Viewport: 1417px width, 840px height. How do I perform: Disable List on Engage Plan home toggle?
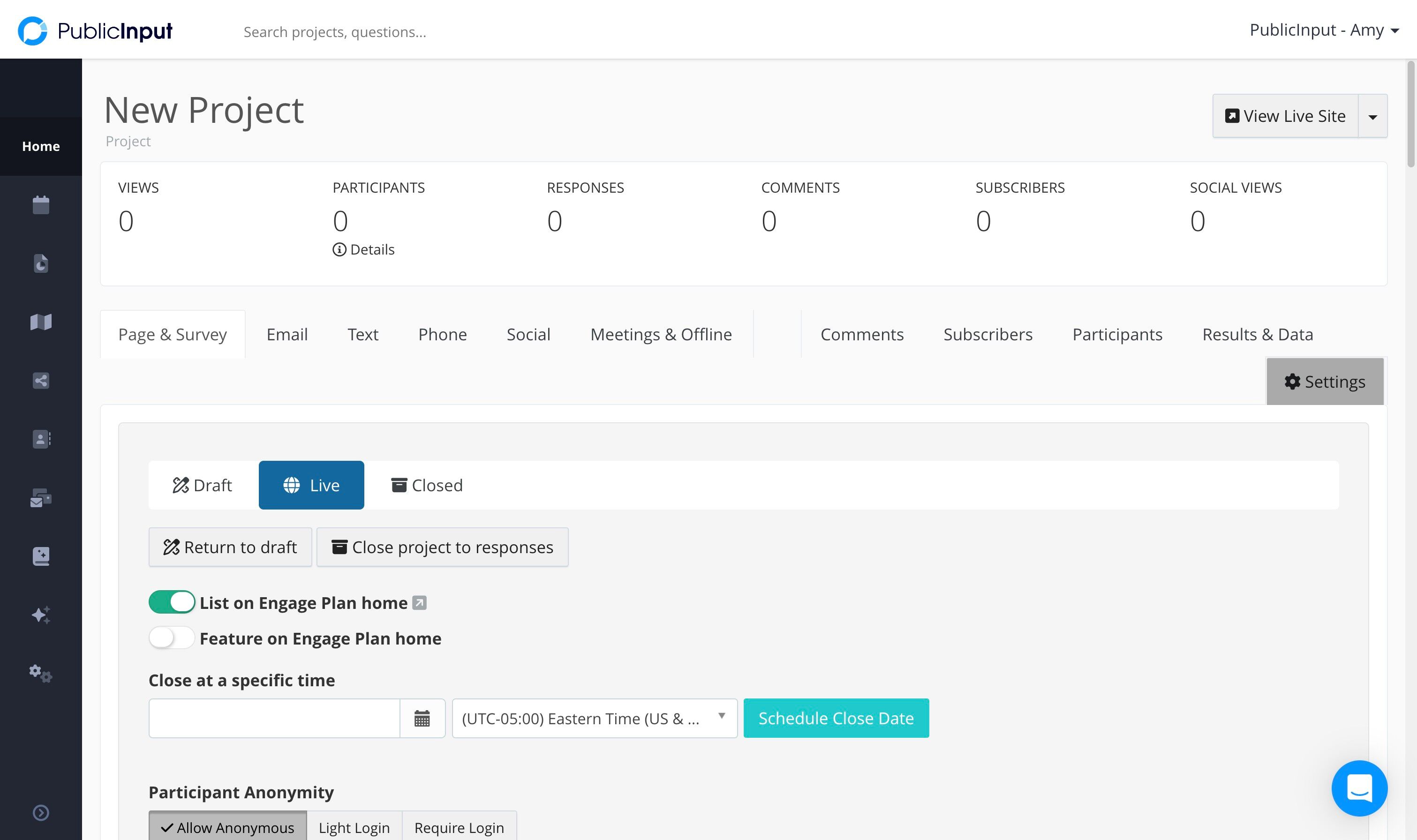coord(172,602)
